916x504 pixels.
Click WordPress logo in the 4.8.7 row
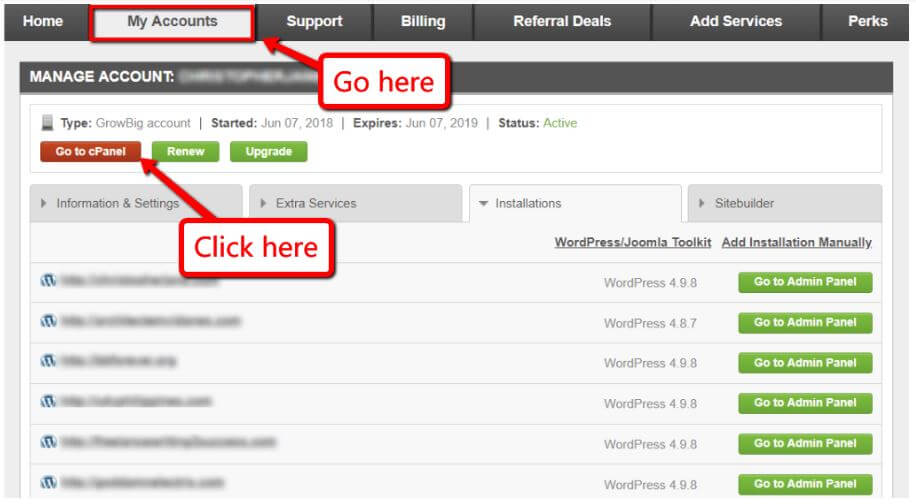click(48, 321)
